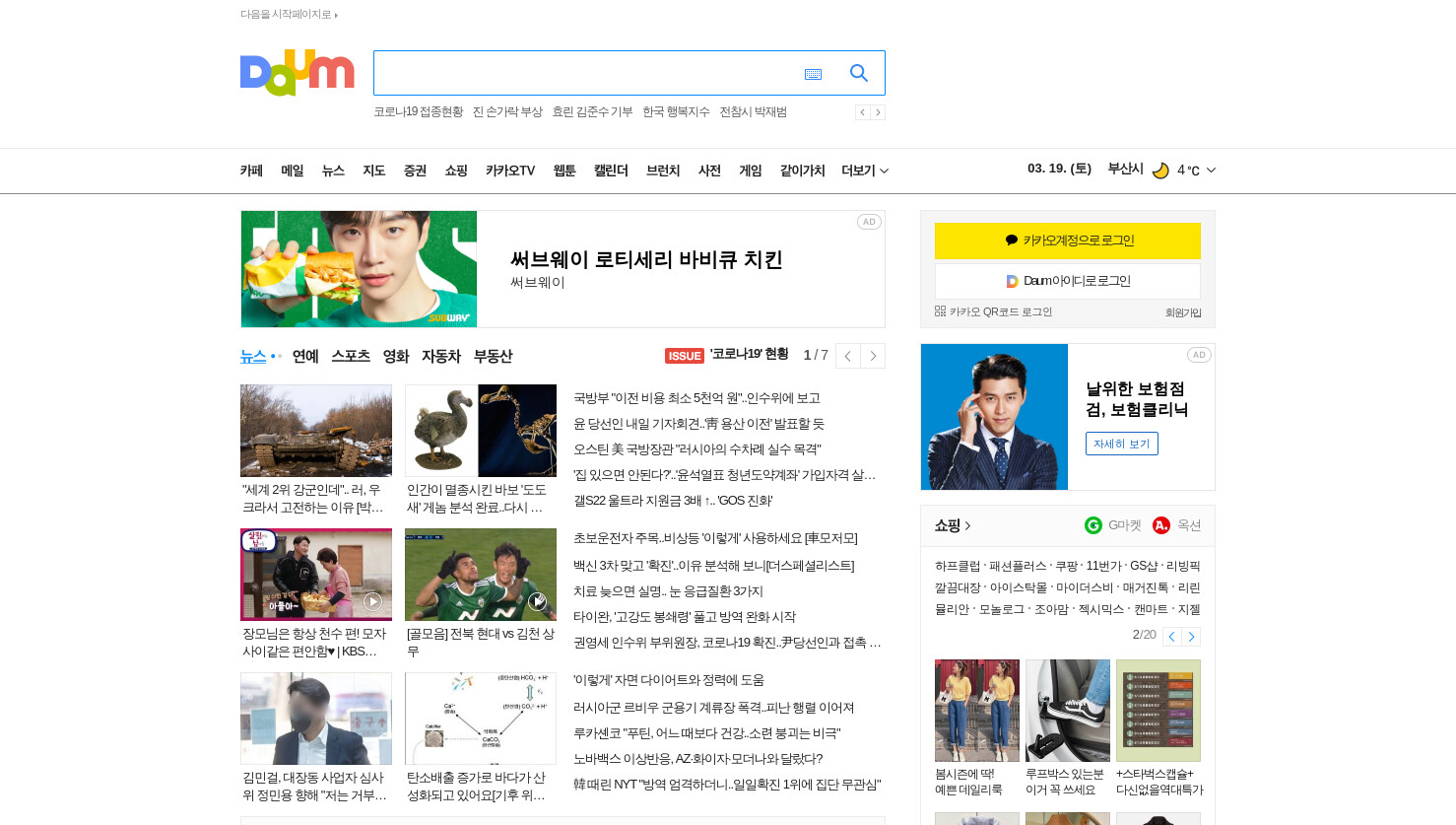
Task: Open 타이완 고강도 봉쇄령 headline
Action: point(685,617)
